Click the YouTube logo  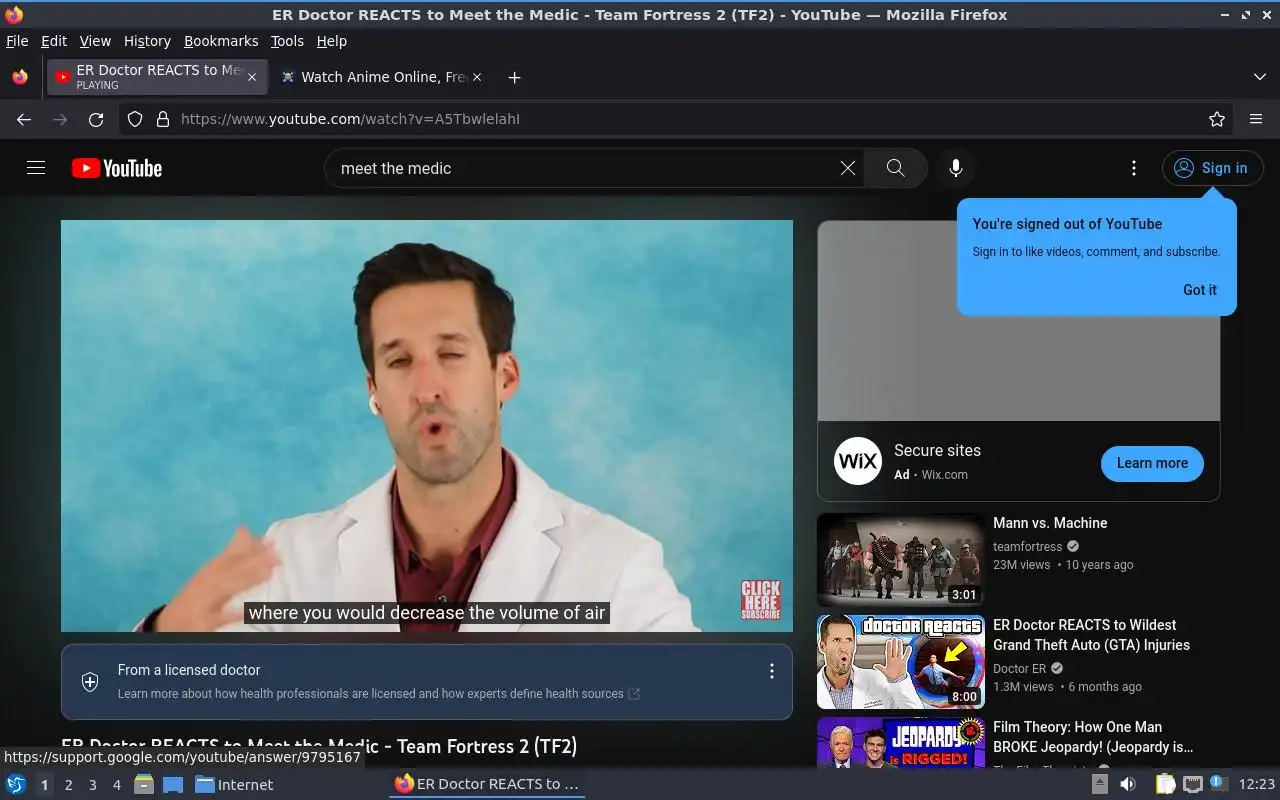[x=117, y=168]
